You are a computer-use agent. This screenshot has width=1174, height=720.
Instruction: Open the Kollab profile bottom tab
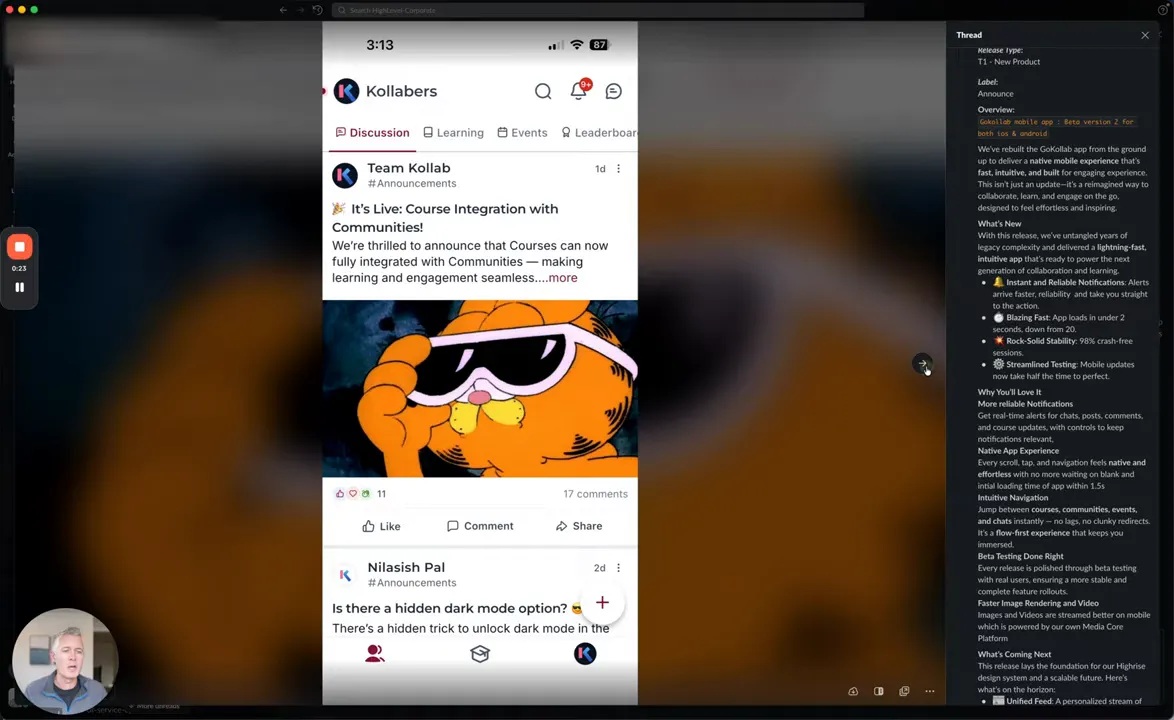point(585,653)
